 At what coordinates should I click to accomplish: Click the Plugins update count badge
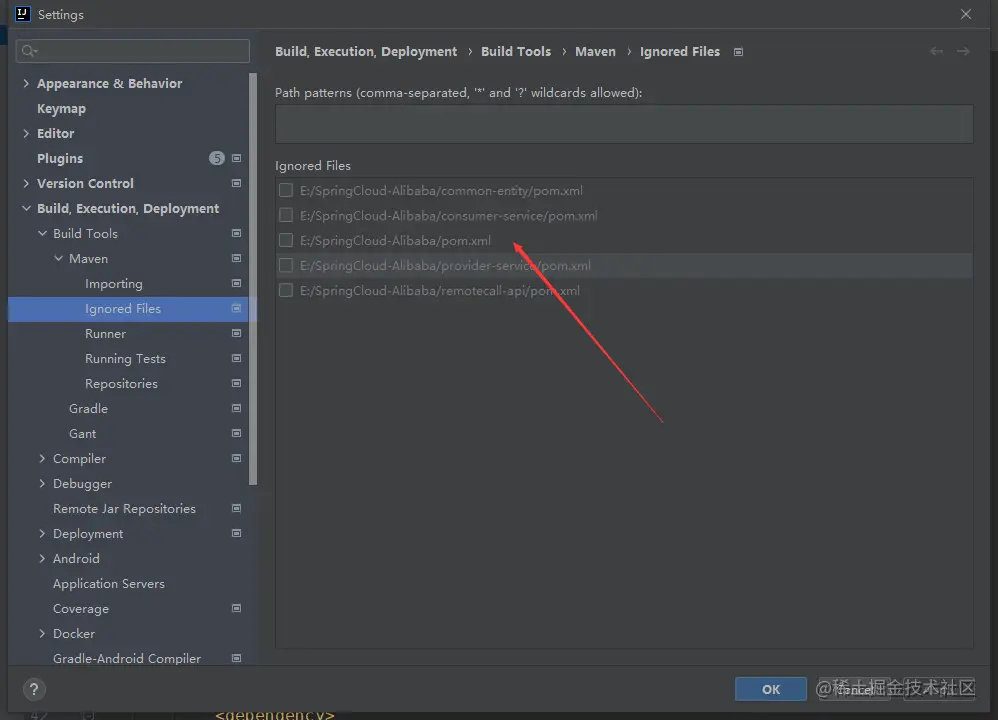pyautogui.click(x=217, y=159)
